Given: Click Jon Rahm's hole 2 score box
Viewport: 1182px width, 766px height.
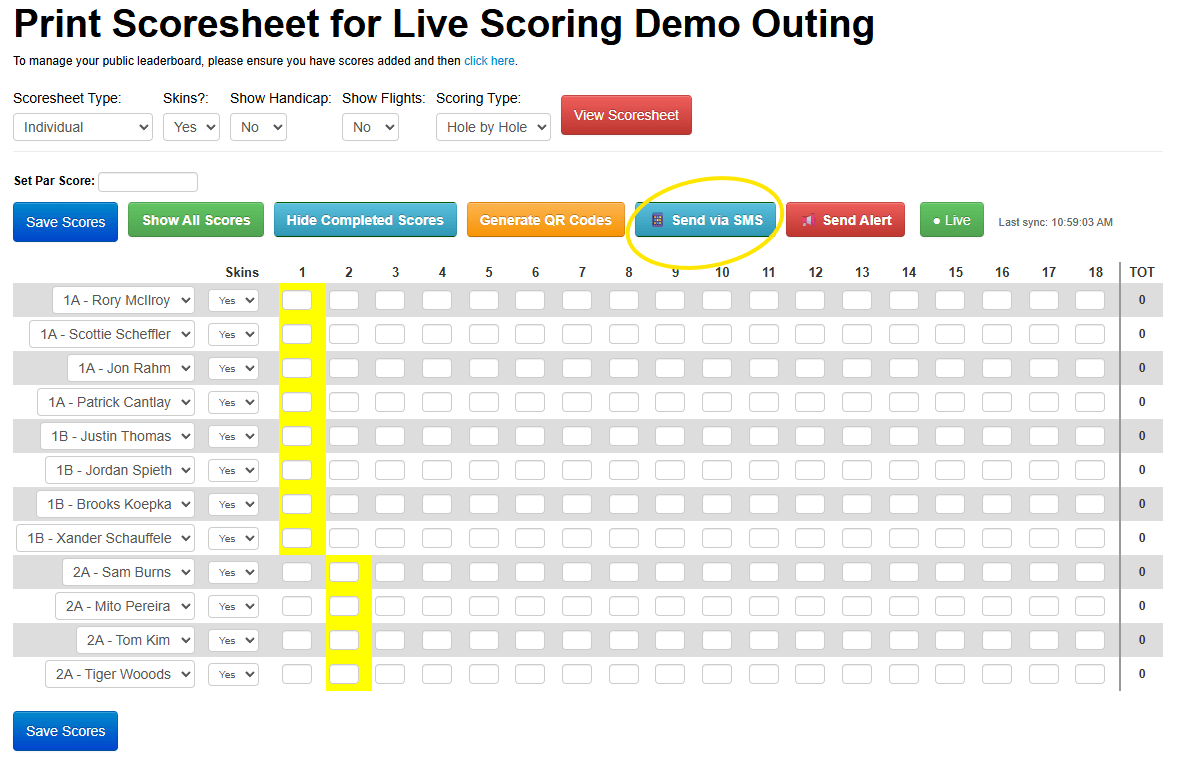Looking at the screenshot, I should click(344, 368).
